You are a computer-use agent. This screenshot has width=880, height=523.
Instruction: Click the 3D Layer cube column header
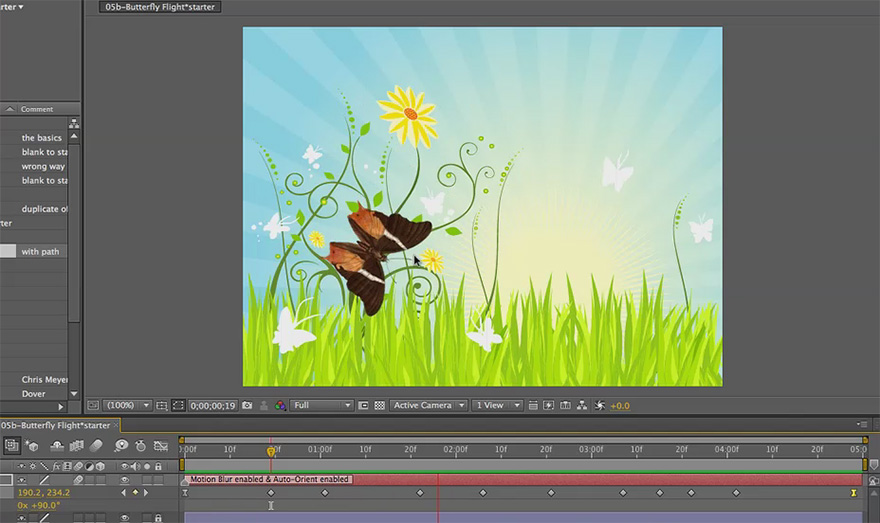(100, 466)
